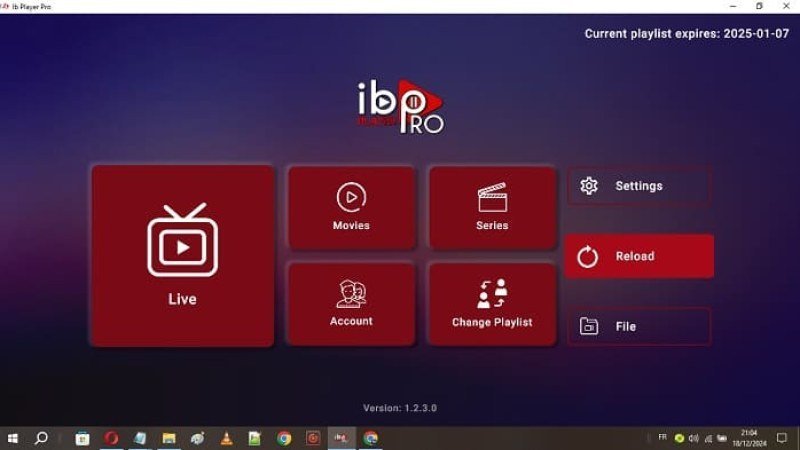Open the Account tile

(352, 304)
